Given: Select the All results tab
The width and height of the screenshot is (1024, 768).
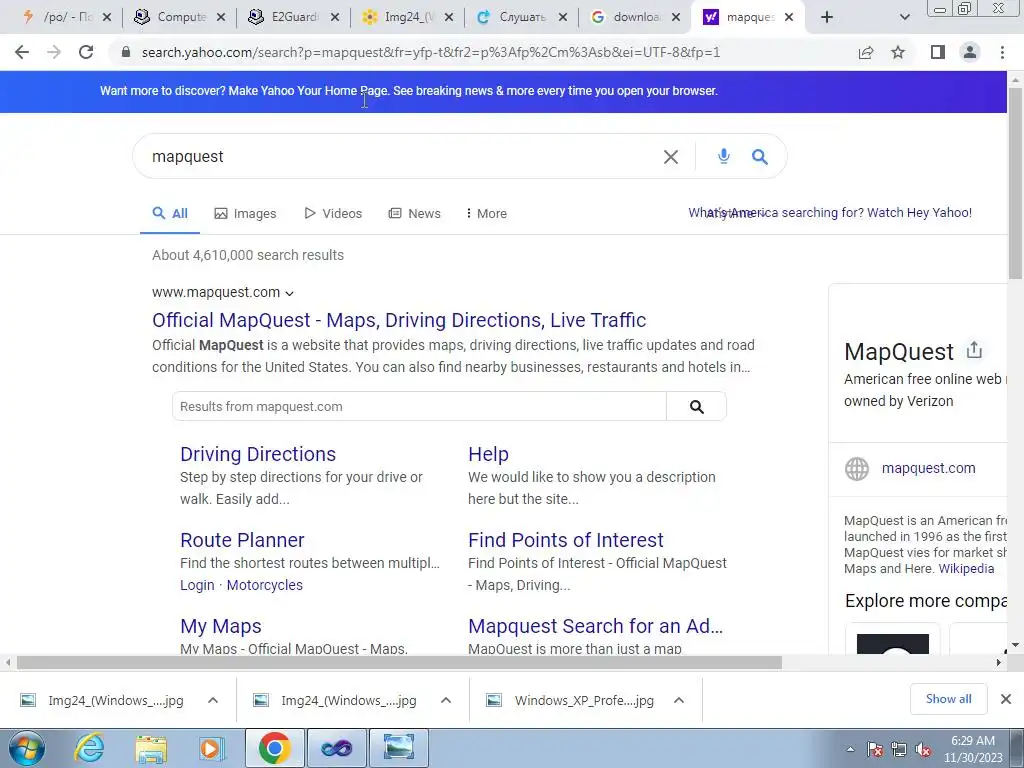Looking at the screenshot, I should [170, 214].
